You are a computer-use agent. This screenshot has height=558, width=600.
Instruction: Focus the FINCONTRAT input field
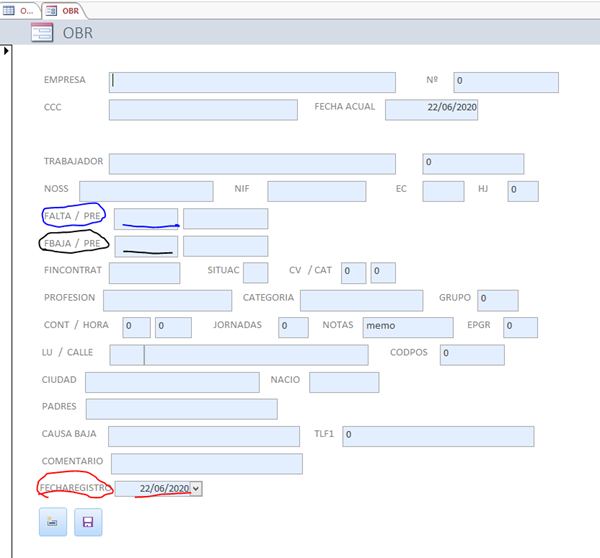click(x=144, y=273)
